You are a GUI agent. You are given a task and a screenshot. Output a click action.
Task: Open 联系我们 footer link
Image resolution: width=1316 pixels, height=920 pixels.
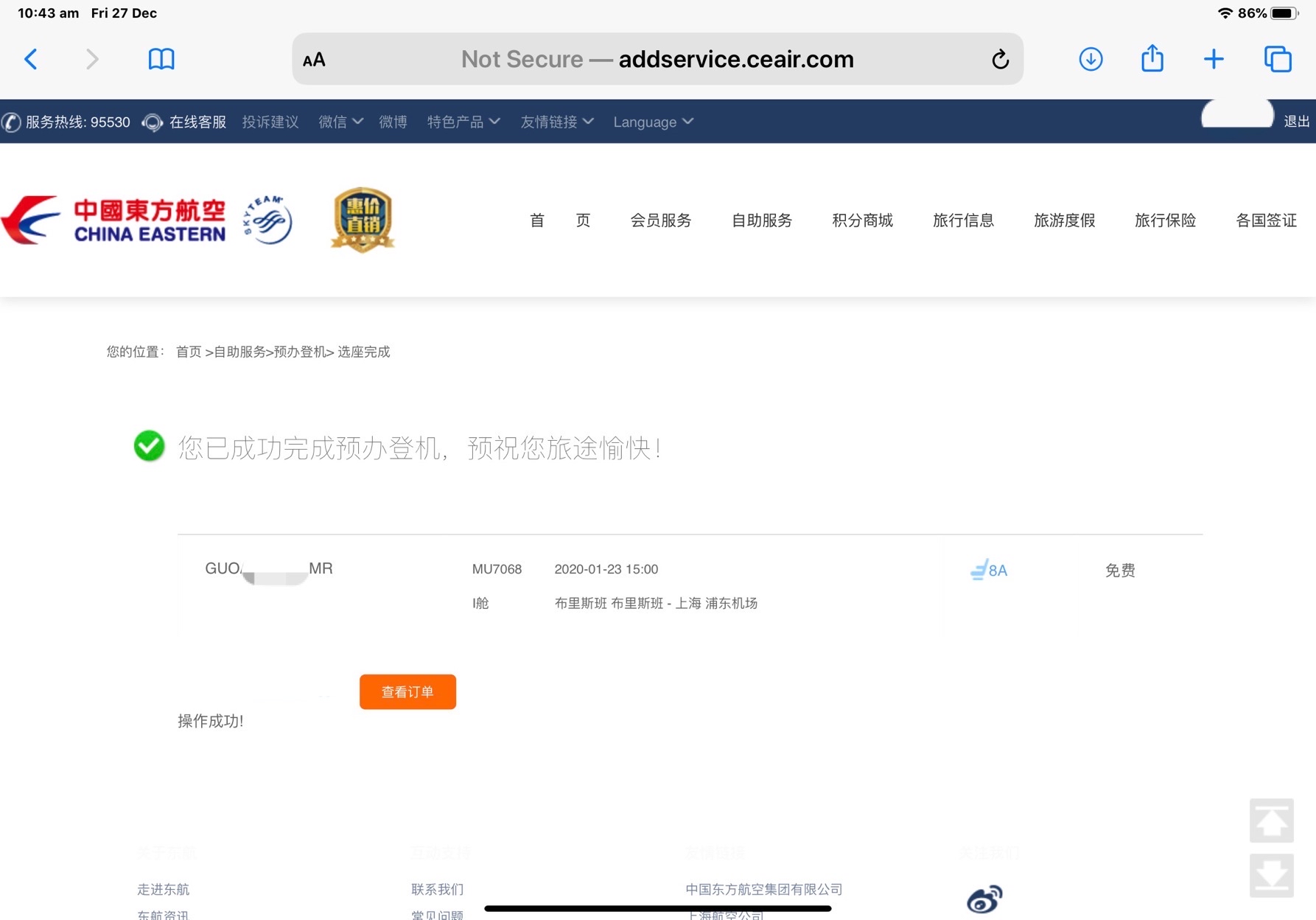click(437, 889)
